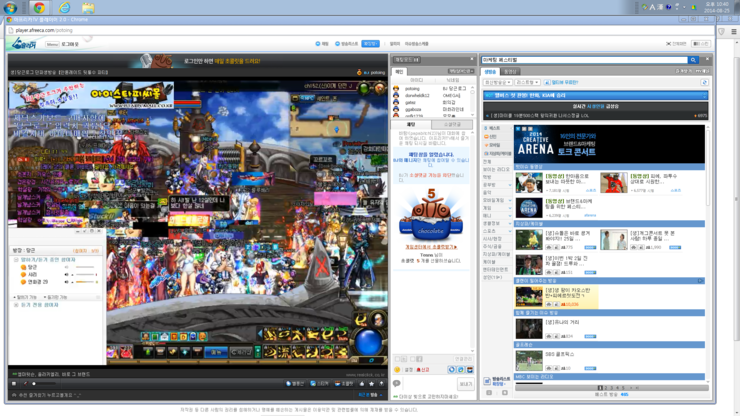Click the fullscreen link in top header
Screen dimensions: 740x416
[676, 43]
